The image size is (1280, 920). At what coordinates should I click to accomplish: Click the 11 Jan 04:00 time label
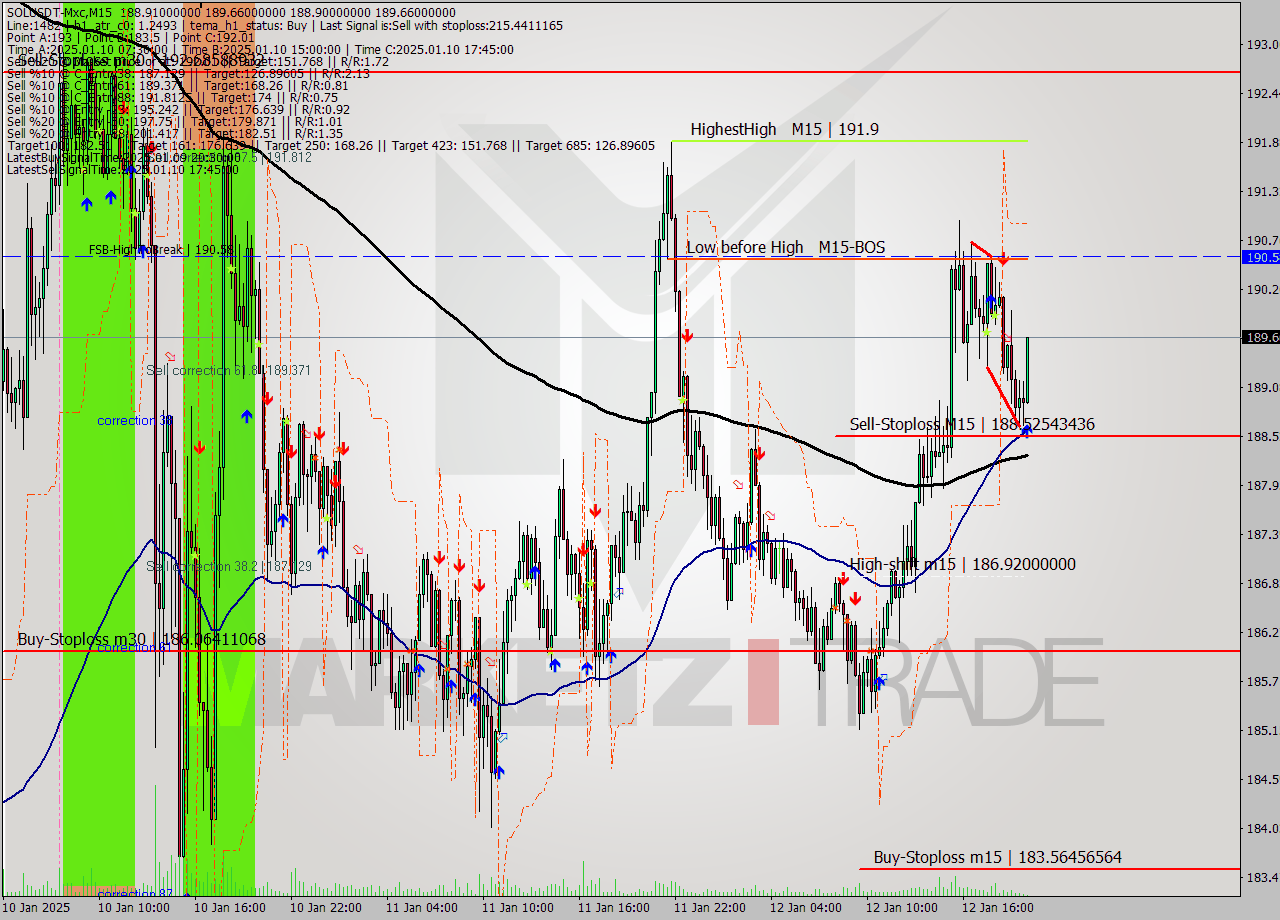point(421,908)
